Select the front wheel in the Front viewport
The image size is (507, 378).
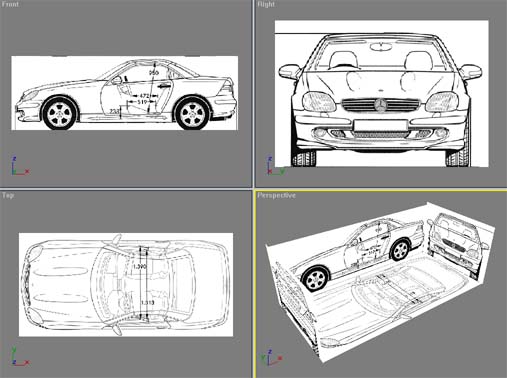(60, 113)
